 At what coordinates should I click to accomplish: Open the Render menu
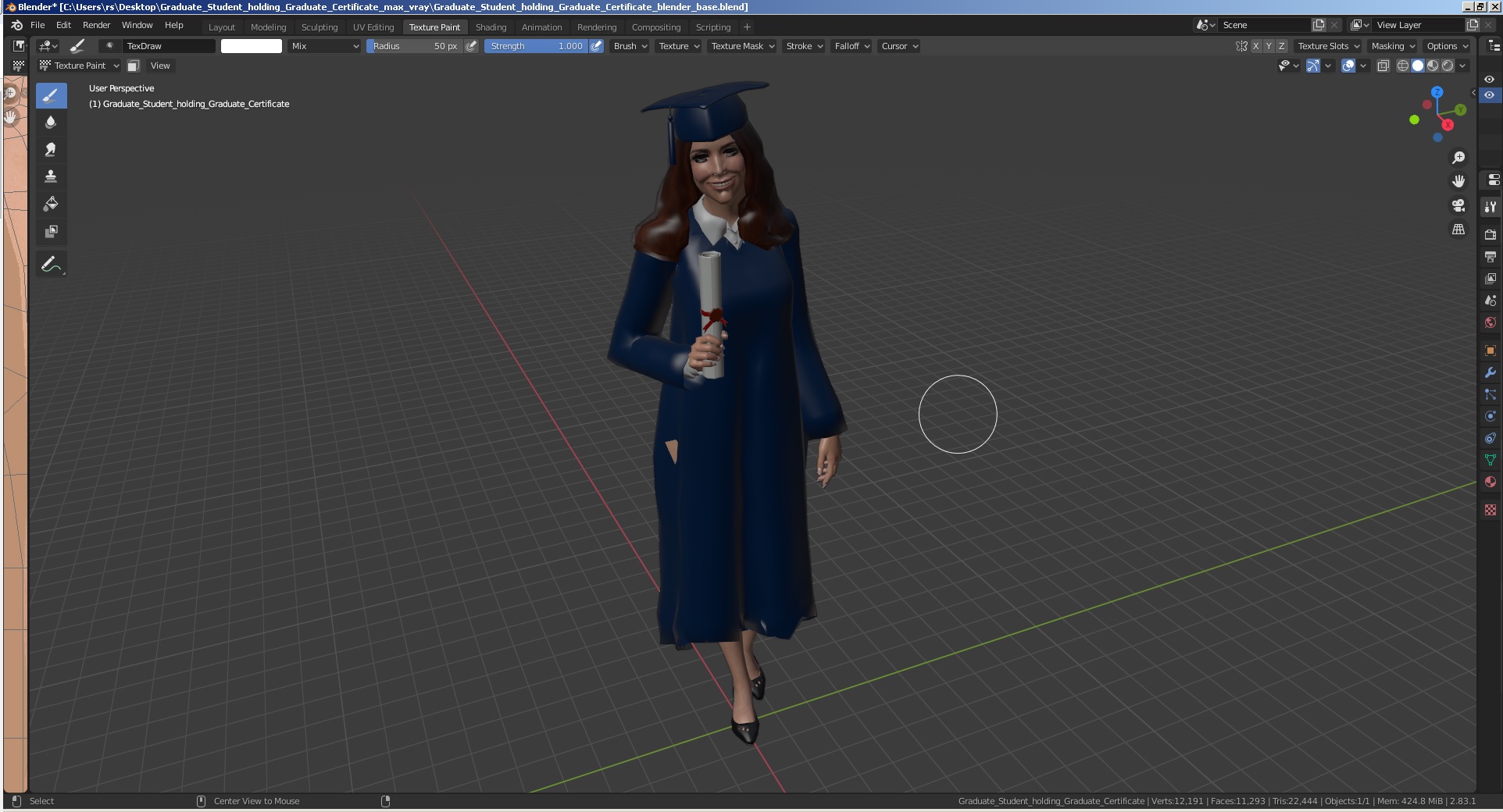97,25
